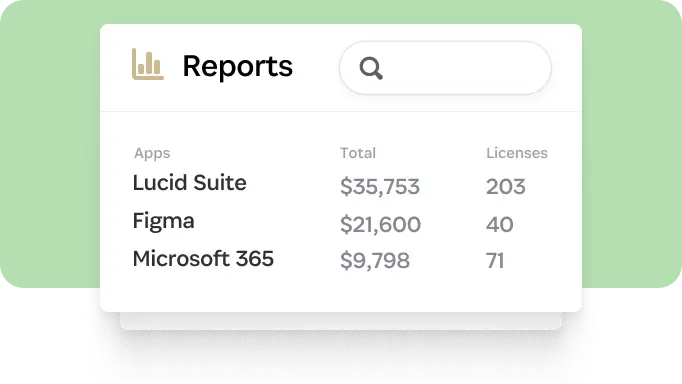Click the divider line under Reports header
This screenshot has height=384, width=682.
coord(341,111)
